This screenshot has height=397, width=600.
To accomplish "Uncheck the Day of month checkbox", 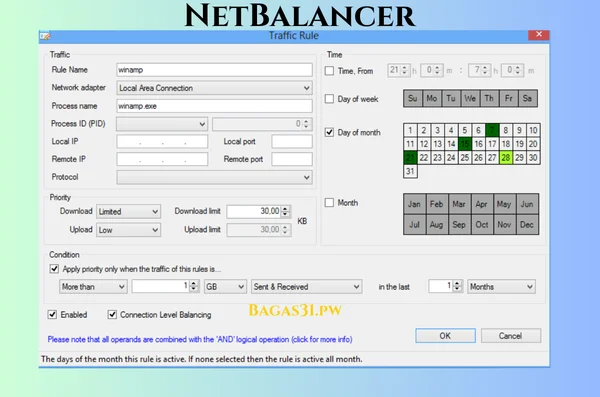I will 329,132.
